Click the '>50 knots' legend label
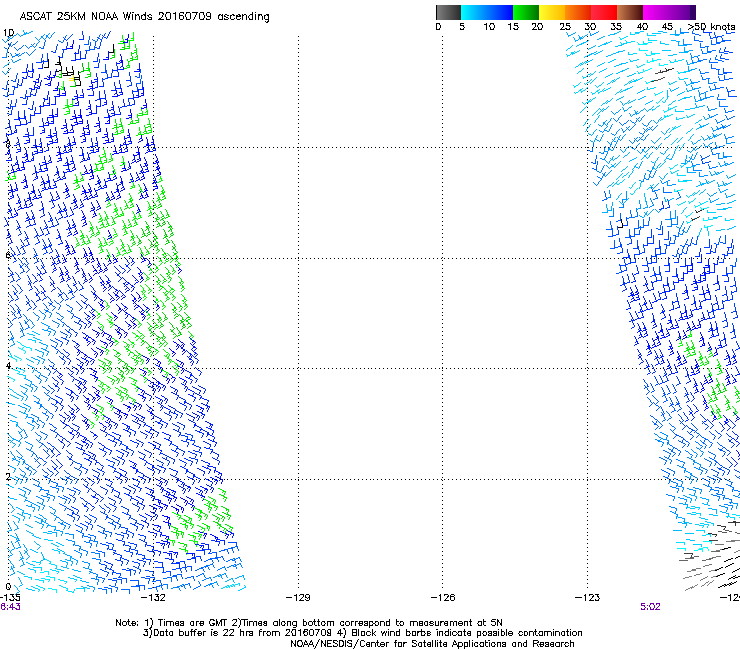Viewport: 740px width, 650px height. (x=711, y=27)
